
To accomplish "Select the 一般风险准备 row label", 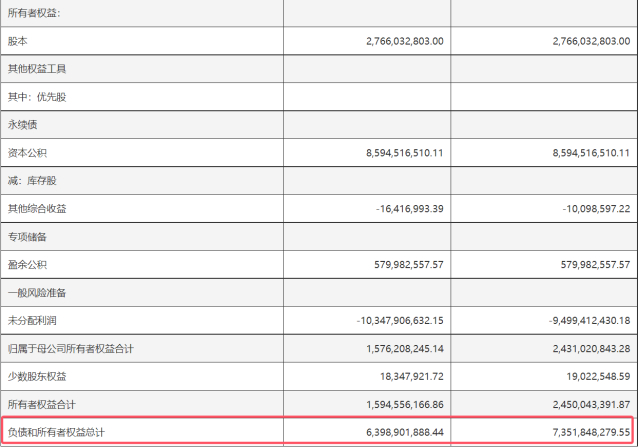I will [35, 293].
